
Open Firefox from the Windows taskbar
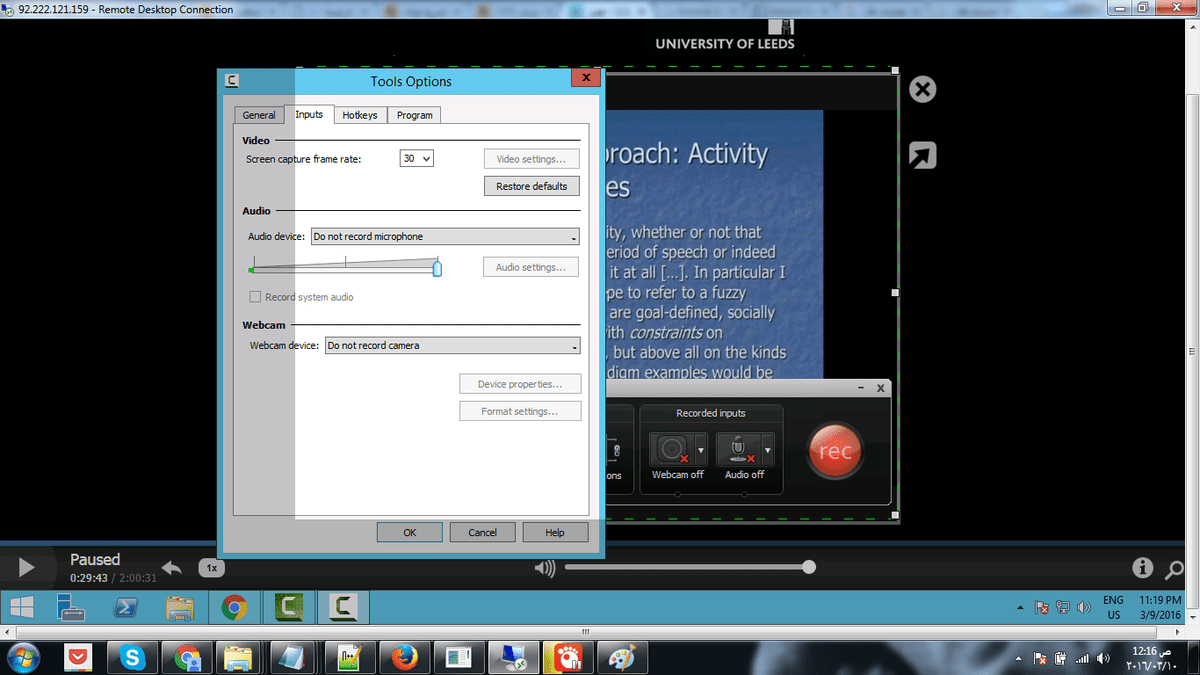click(x=404, y=657)
